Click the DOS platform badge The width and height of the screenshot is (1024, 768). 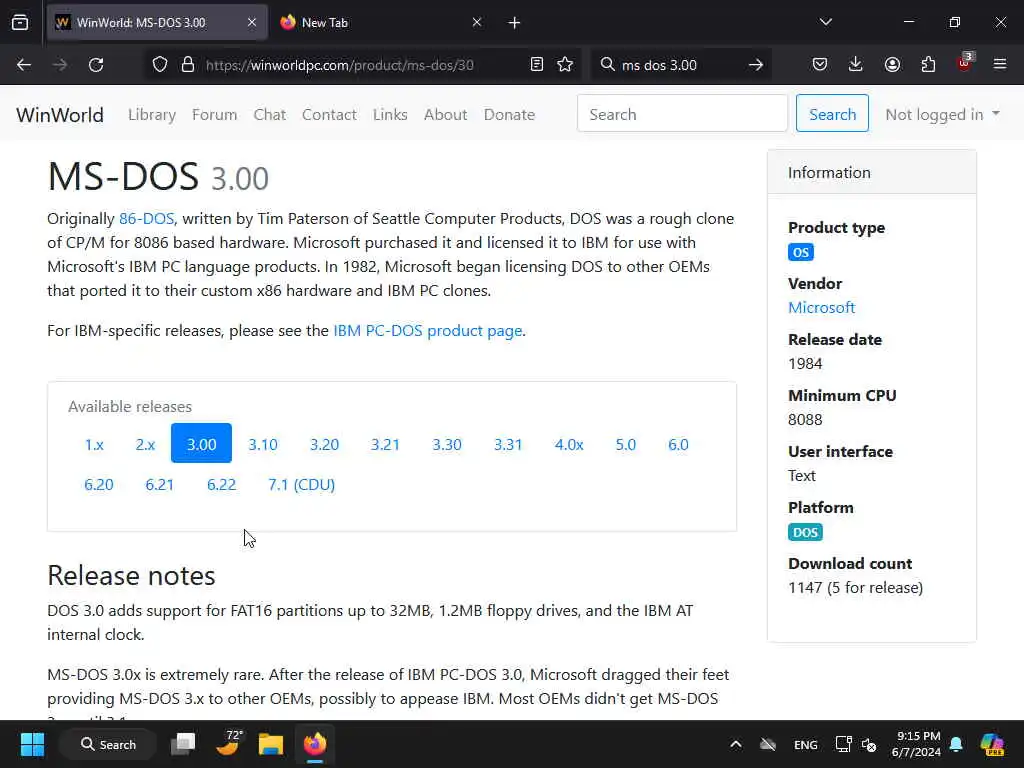click(805, 532)
